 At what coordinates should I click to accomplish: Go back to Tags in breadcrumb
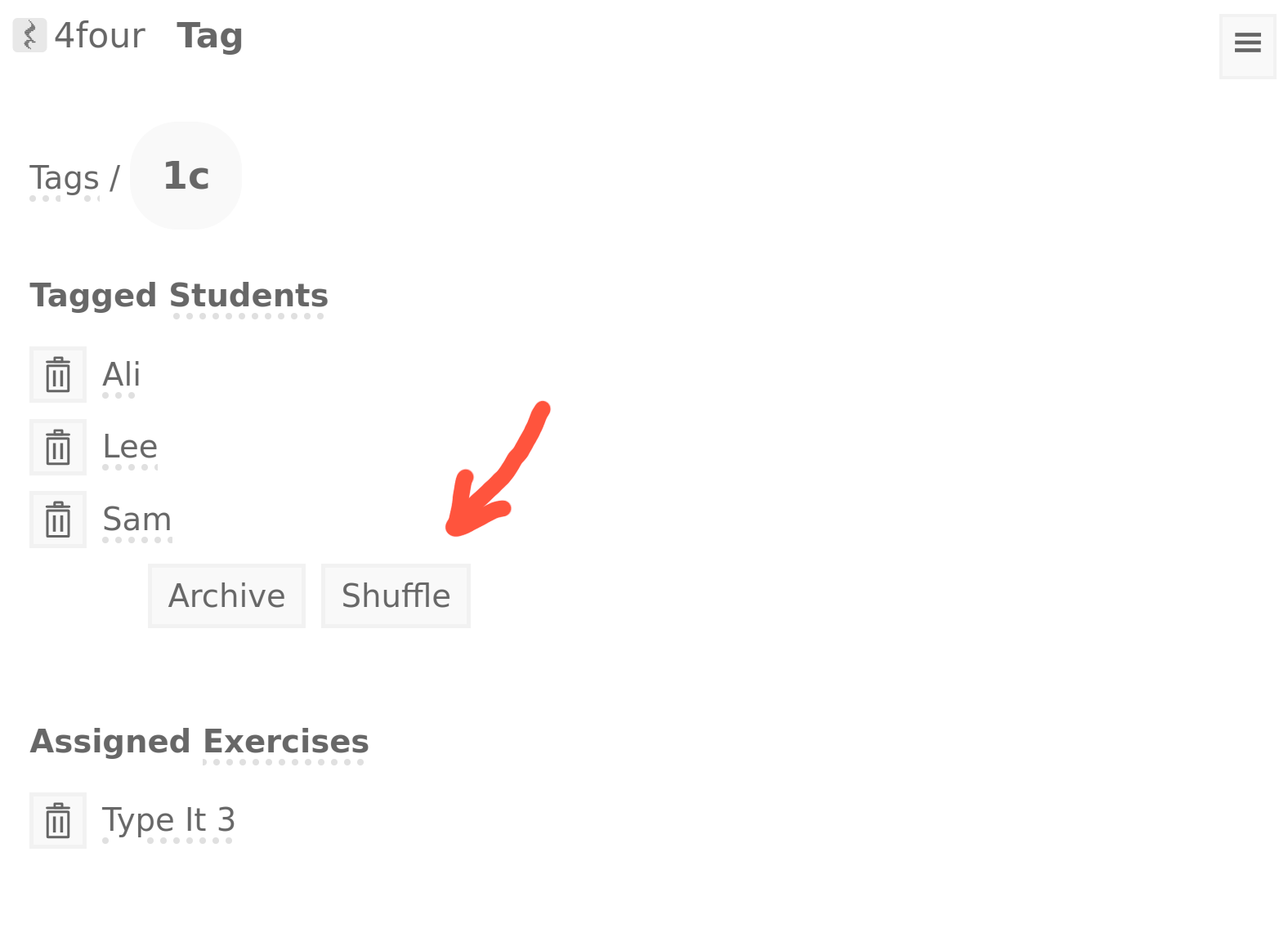pos(64,178)
